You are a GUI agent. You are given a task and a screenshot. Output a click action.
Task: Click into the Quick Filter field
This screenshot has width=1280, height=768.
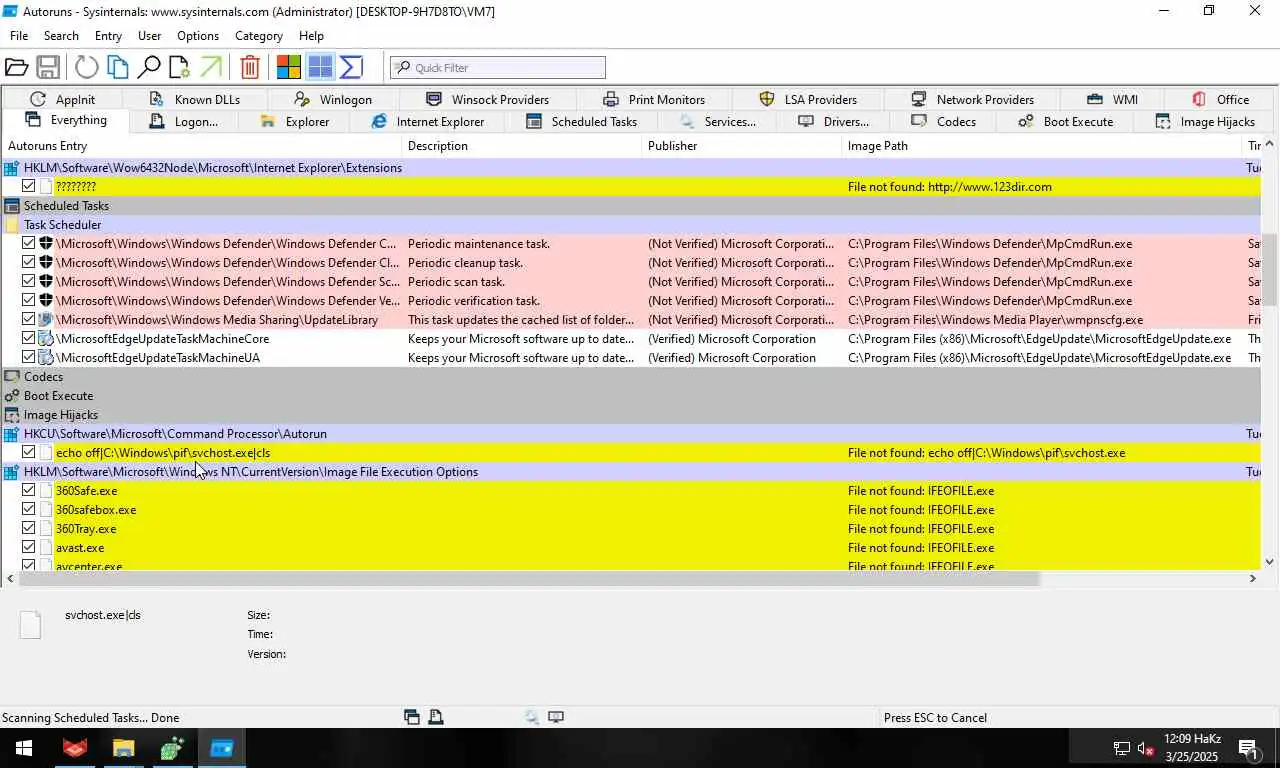click(498, 67)
